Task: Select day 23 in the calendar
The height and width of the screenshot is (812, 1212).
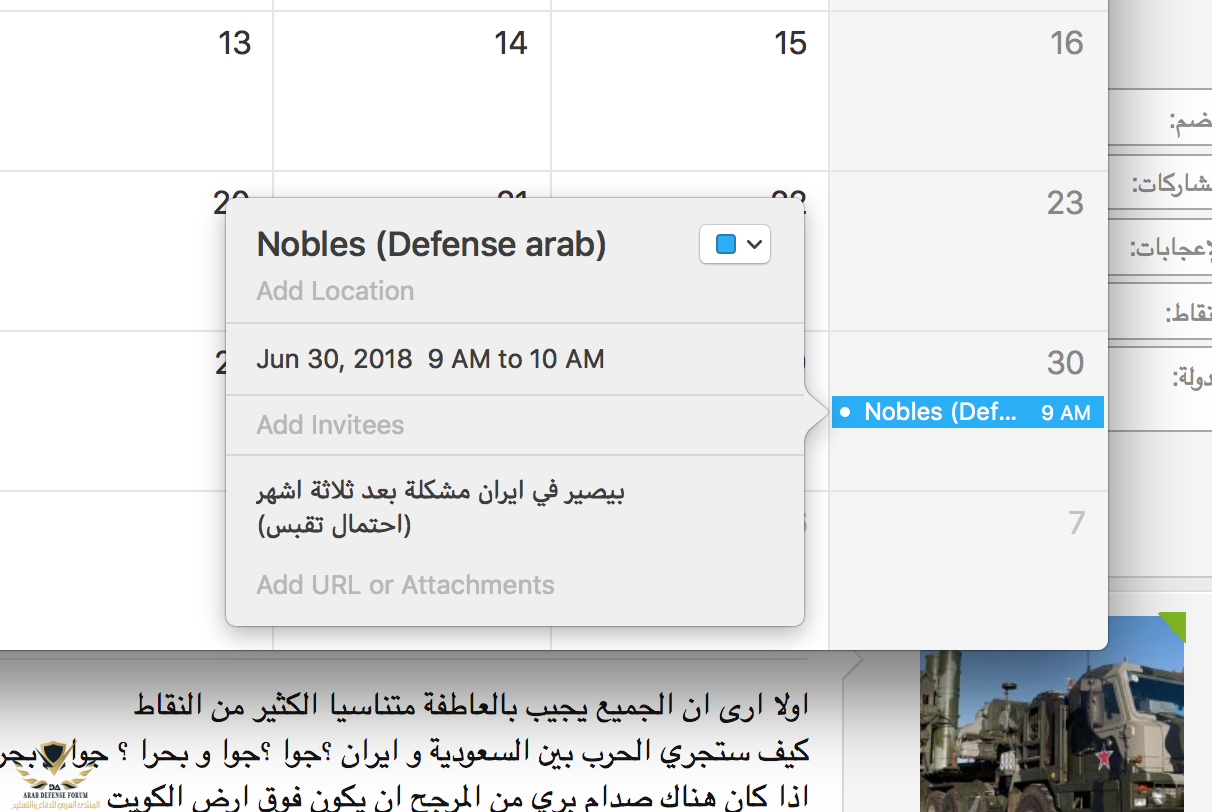Action: tap(1065, 203)
